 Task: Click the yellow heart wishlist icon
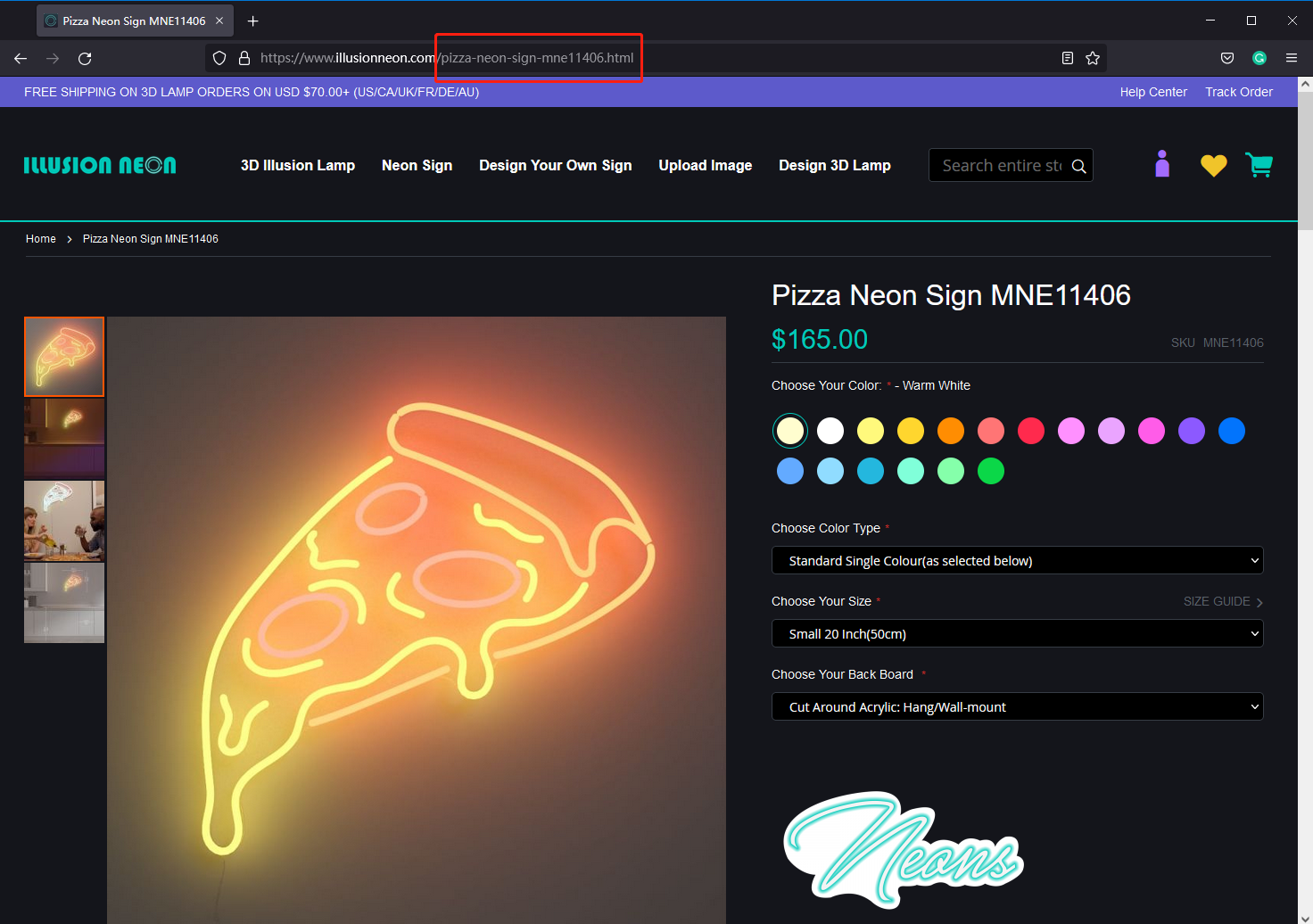click(x=1213, y=165)
